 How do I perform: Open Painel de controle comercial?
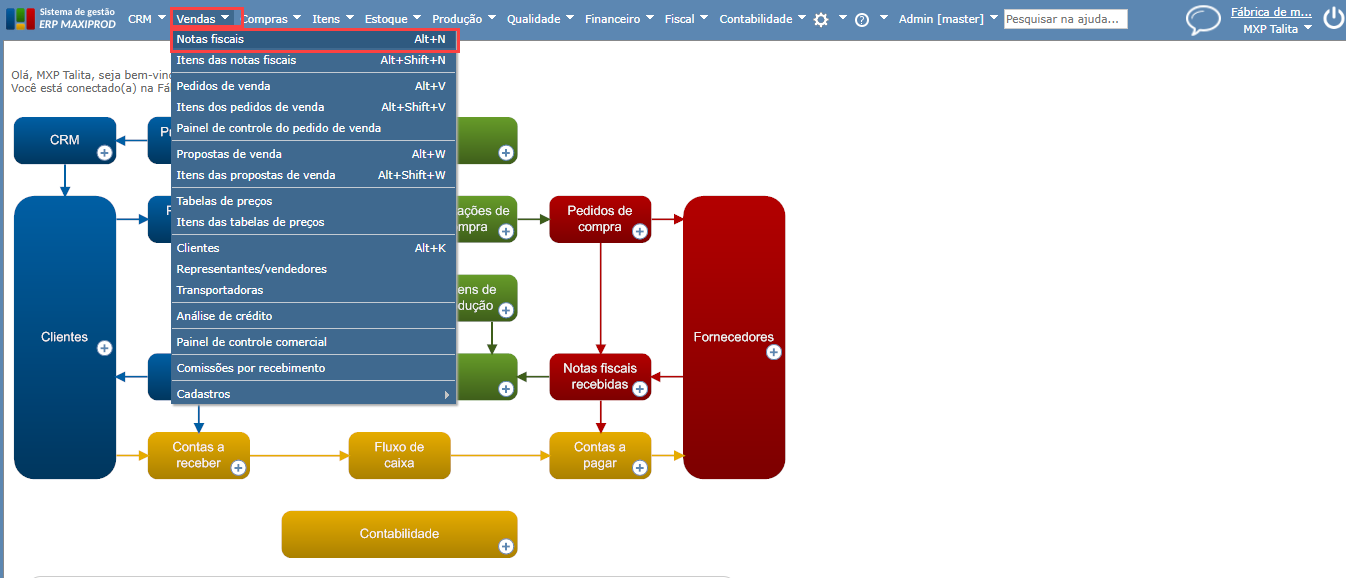tap(314, 342)
